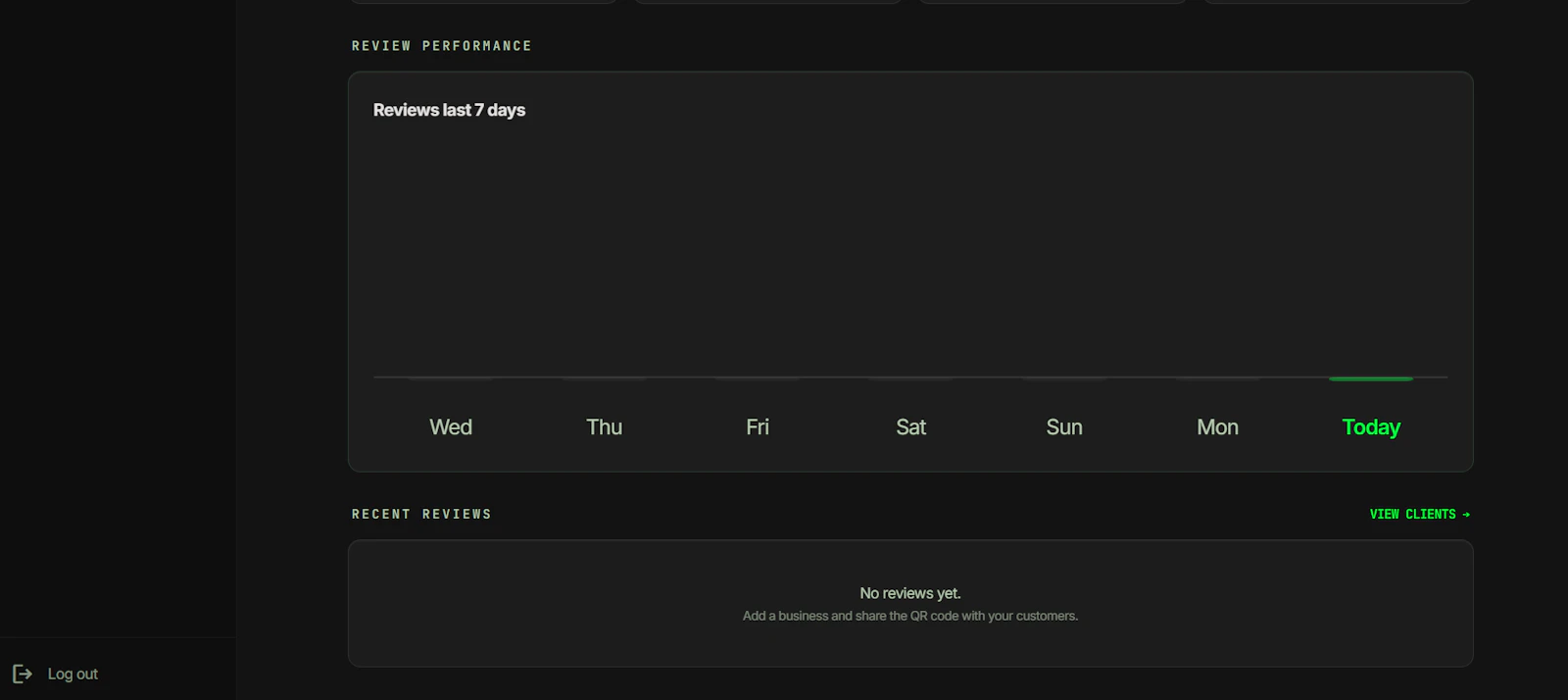
Task: Click the Add a business hint text
Action: click(x=910, y=616)
